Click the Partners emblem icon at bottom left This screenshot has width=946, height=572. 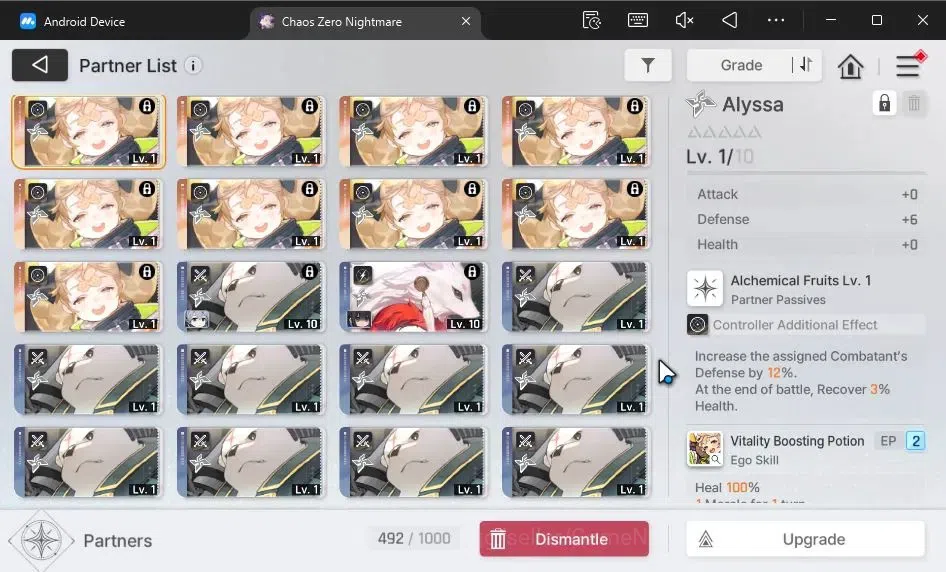pyautogui.click(x=40, y=540)
